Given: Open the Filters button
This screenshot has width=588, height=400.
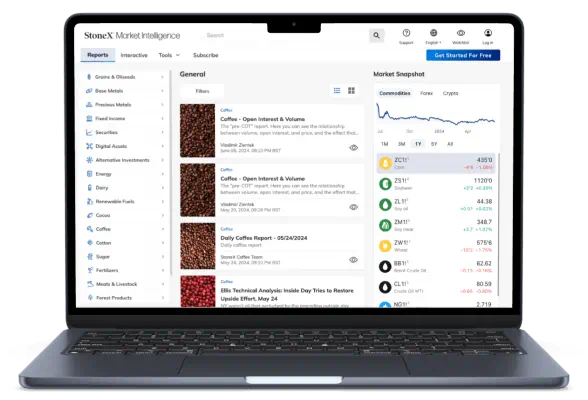Looking at the screenshot, I should pyautogui.click(x=202, y=91).
